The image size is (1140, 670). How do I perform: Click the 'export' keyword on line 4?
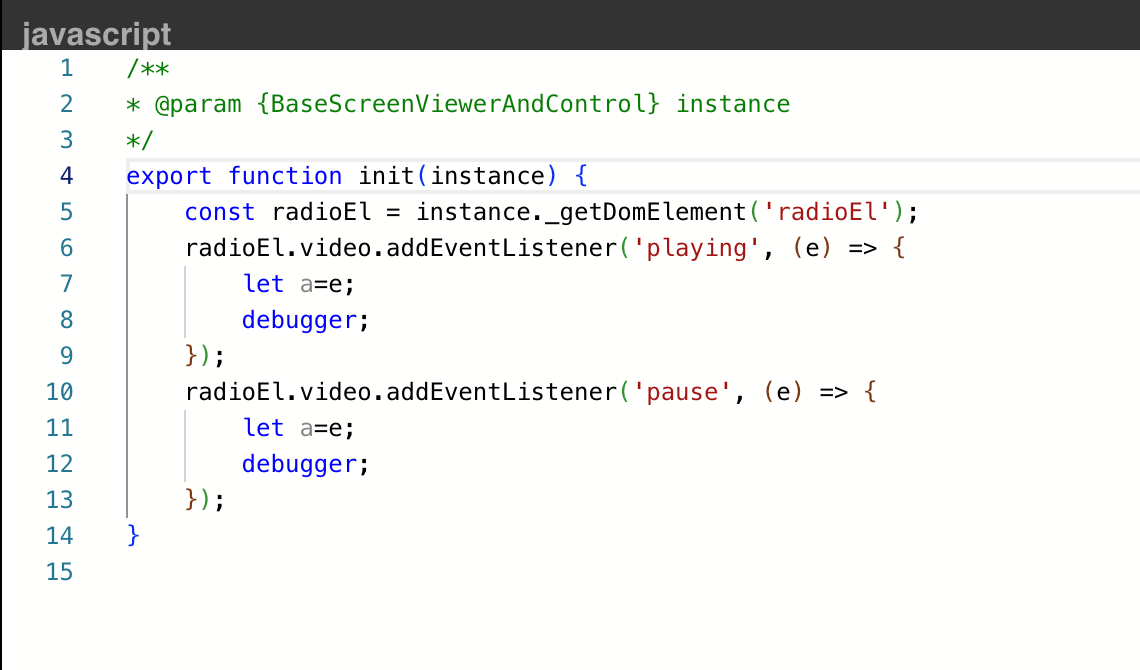point(169,176)
